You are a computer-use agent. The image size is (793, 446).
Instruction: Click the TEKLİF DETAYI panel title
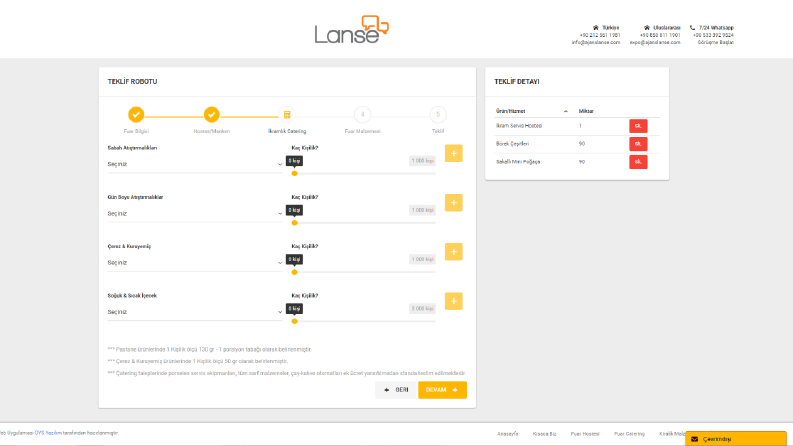(x=517, y=81)
